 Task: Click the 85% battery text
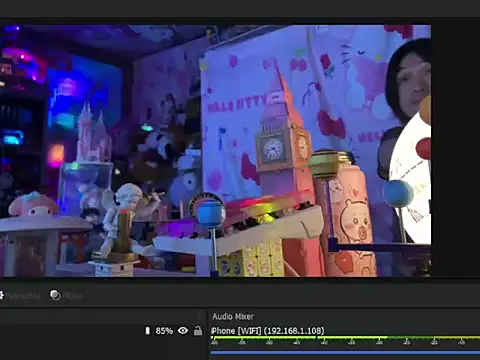click(164, 331)
